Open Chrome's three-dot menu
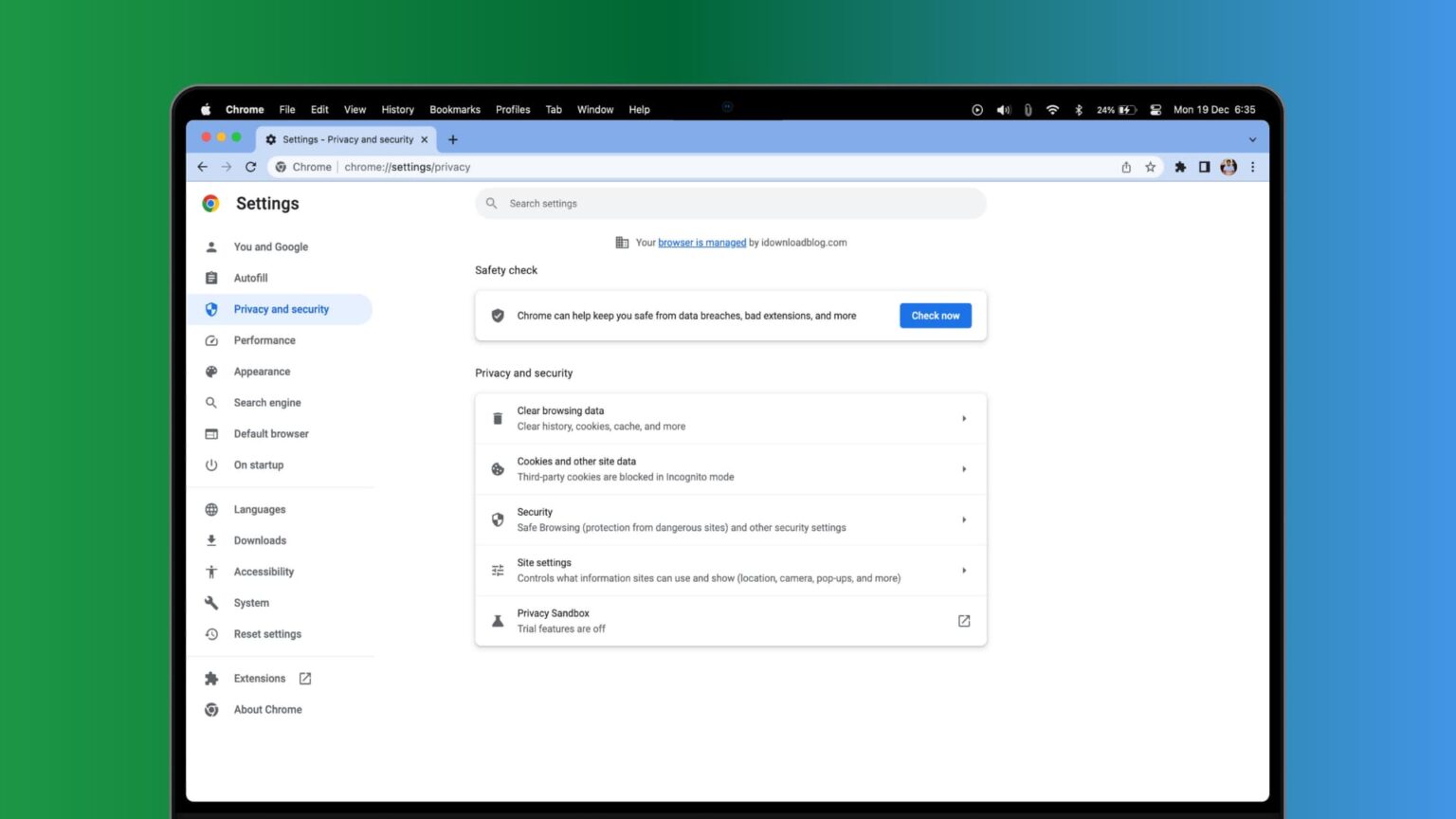The width and height of the screenshot is (1456, 819). (x=1252, y=167)
